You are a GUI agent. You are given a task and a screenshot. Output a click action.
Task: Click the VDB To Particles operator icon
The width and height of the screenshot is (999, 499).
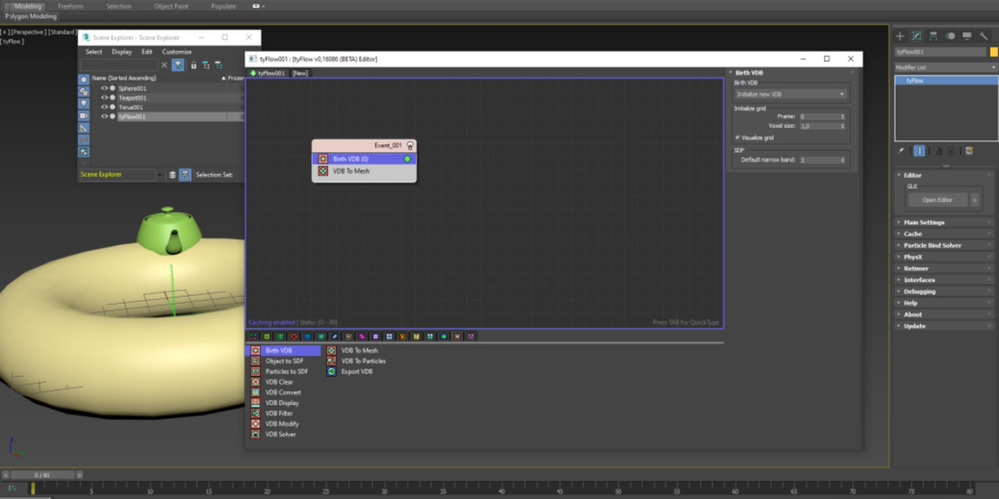(331, 361)
